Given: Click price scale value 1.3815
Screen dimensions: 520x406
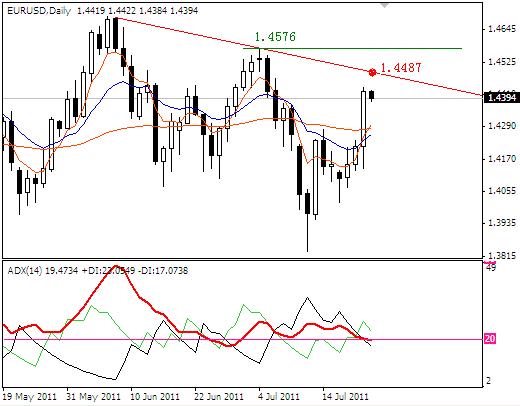Looking at the screenshot, I should [x=502, y=256].
